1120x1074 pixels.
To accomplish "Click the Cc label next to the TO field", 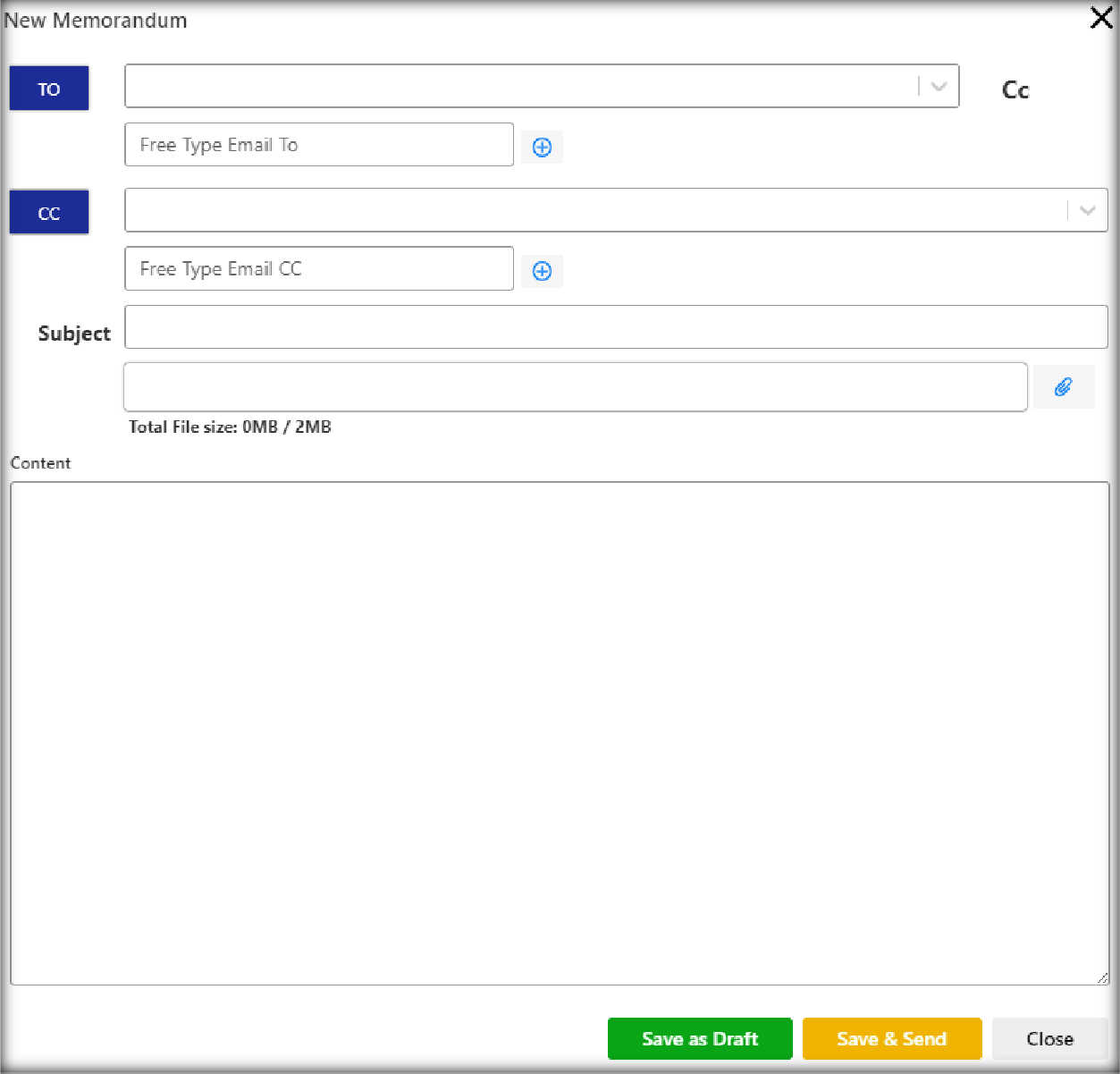I will click(x=1015, y=90).
